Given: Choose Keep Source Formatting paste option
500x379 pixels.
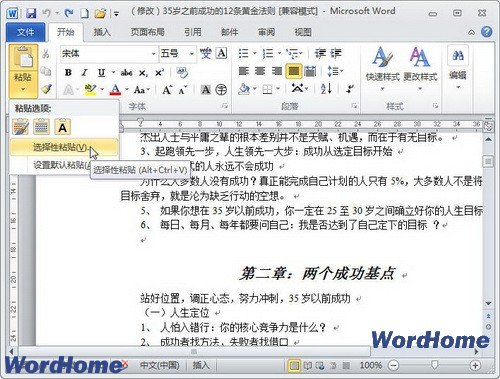Looking at the screenshot, I should (20, 127).
